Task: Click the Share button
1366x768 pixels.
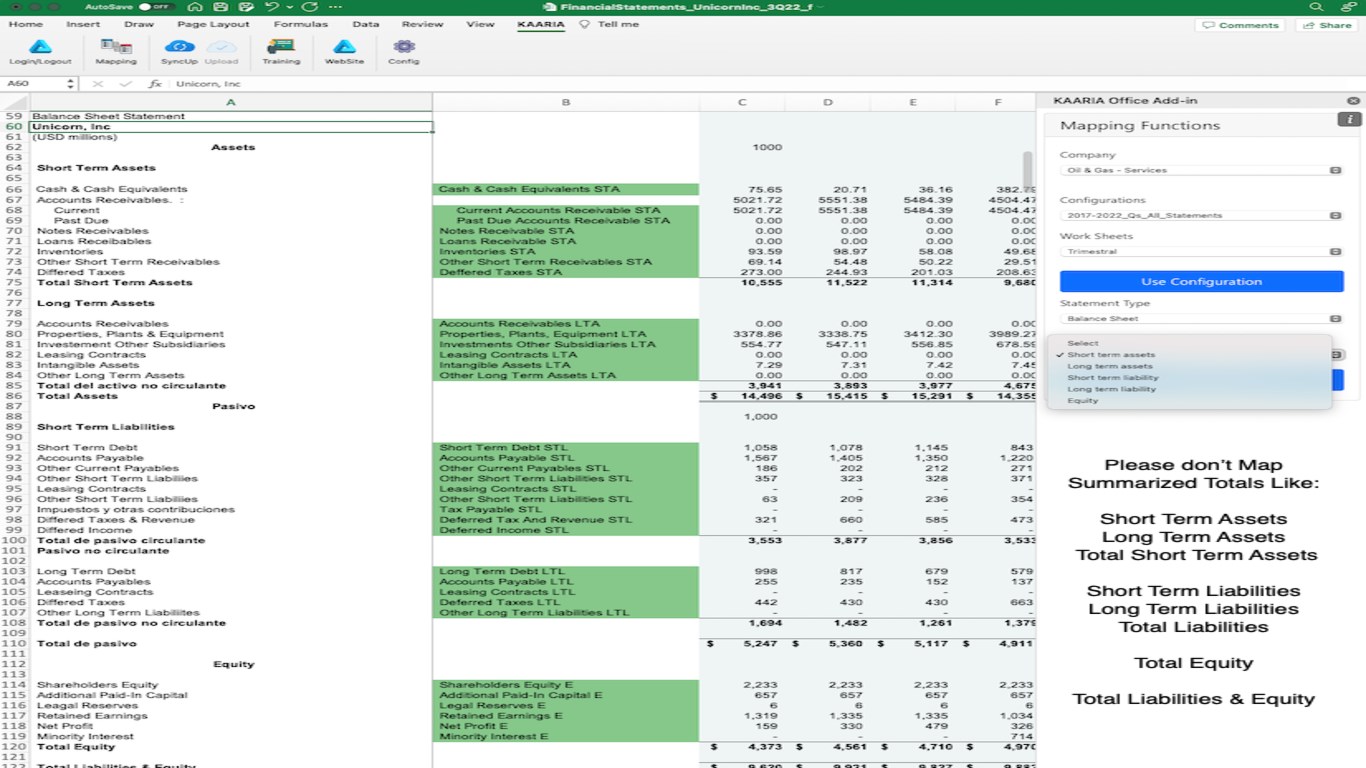Action: coord(1326,25)
